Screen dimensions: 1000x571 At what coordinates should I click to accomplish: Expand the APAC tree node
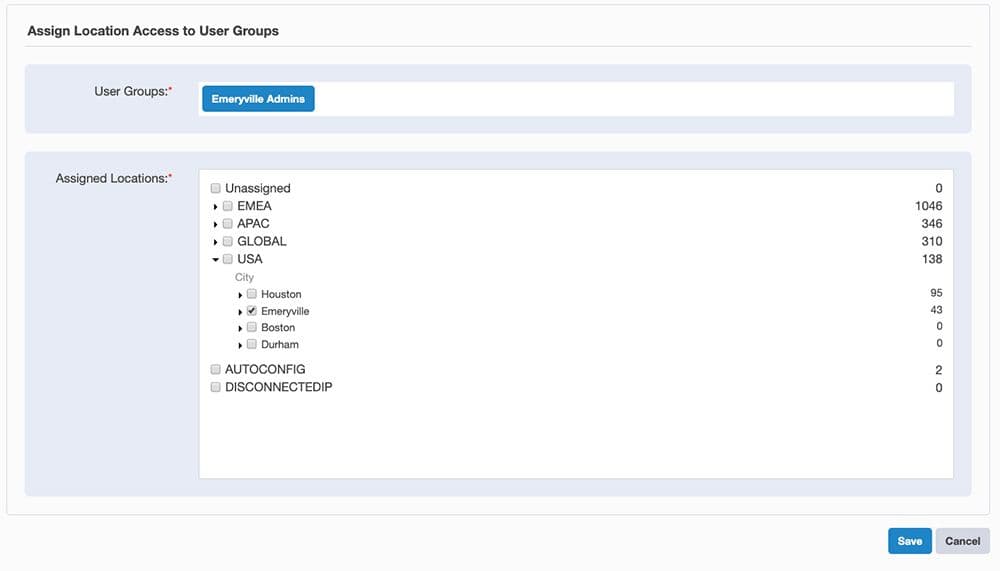click(x=216, y=225)
